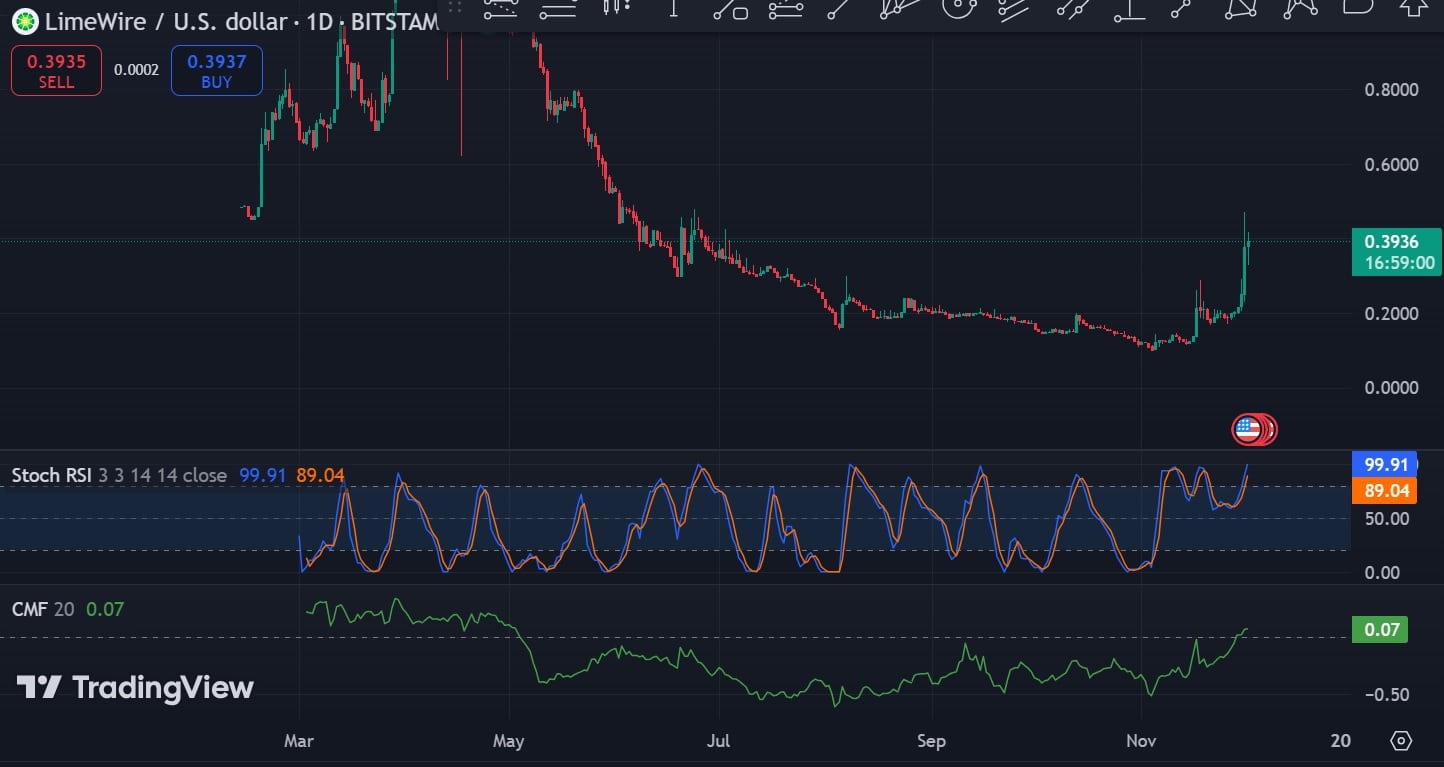
Task: Grab the floating toolbar's dotted drag handle
Action: (455, 8)
